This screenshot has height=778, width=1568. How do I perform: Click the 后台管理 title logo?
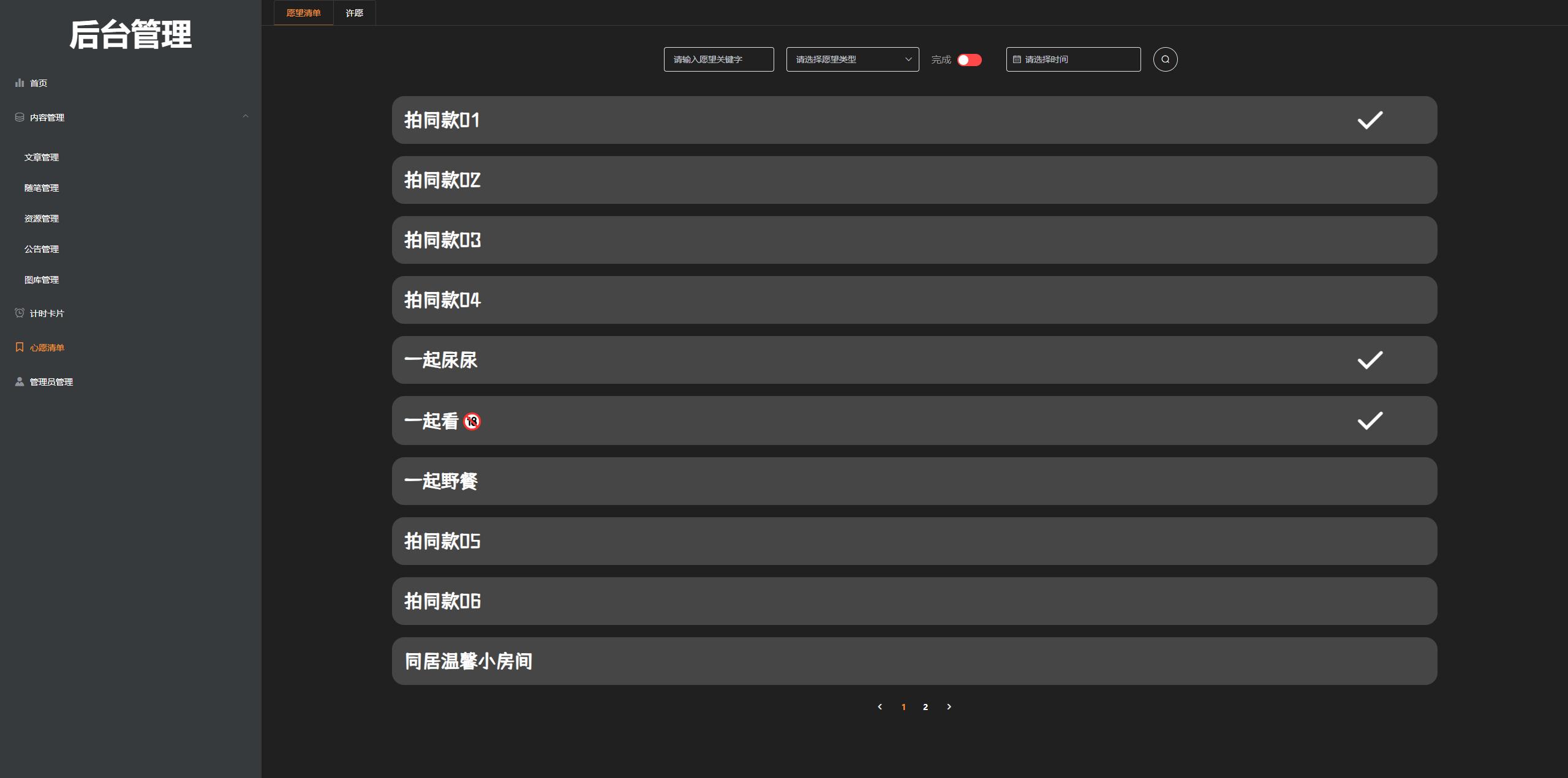point(130,34)
